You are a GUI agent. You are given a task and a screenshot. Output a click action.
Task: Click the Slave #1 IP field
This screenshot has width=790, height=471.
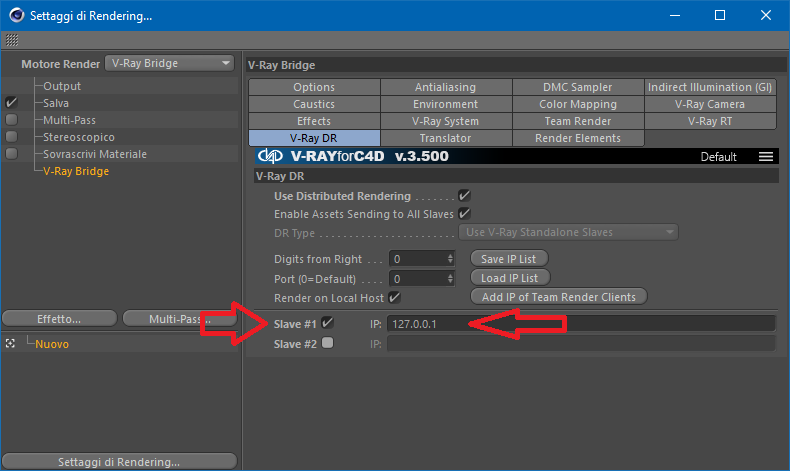[x=581, y=324]
